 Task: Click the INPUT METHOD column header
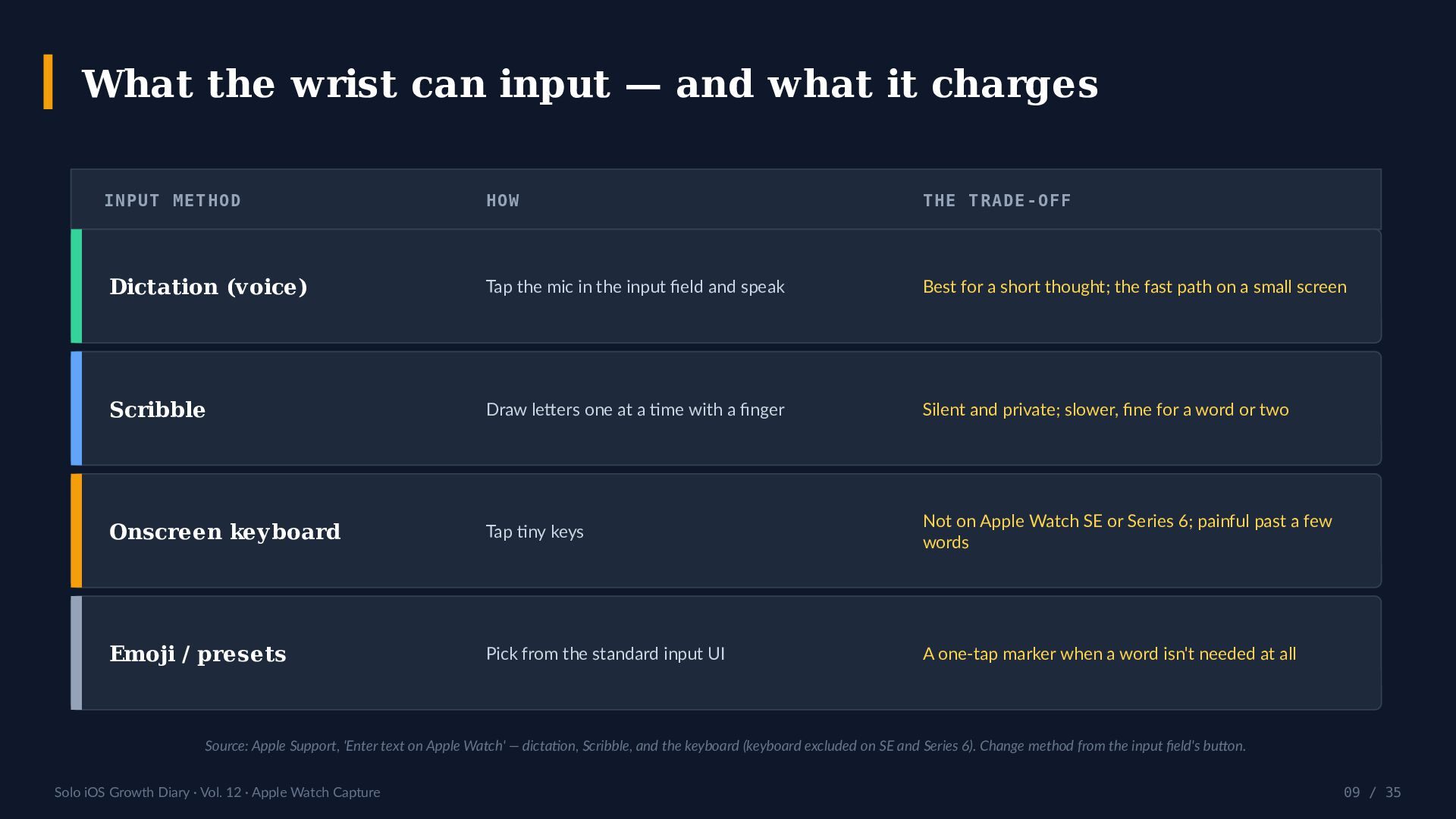coord(172,201)
